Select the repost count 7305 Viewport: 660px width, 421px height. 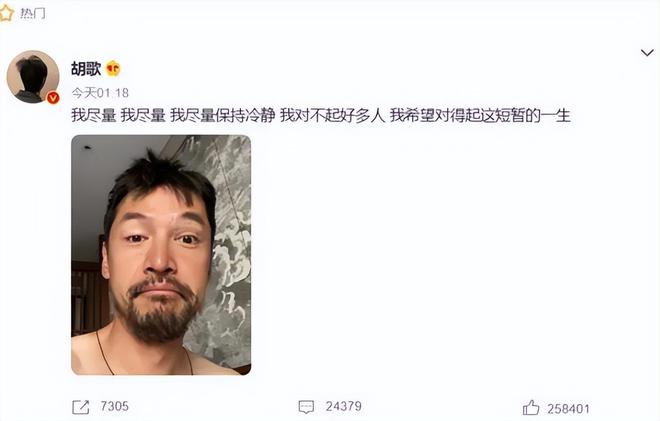coord(114,407)
